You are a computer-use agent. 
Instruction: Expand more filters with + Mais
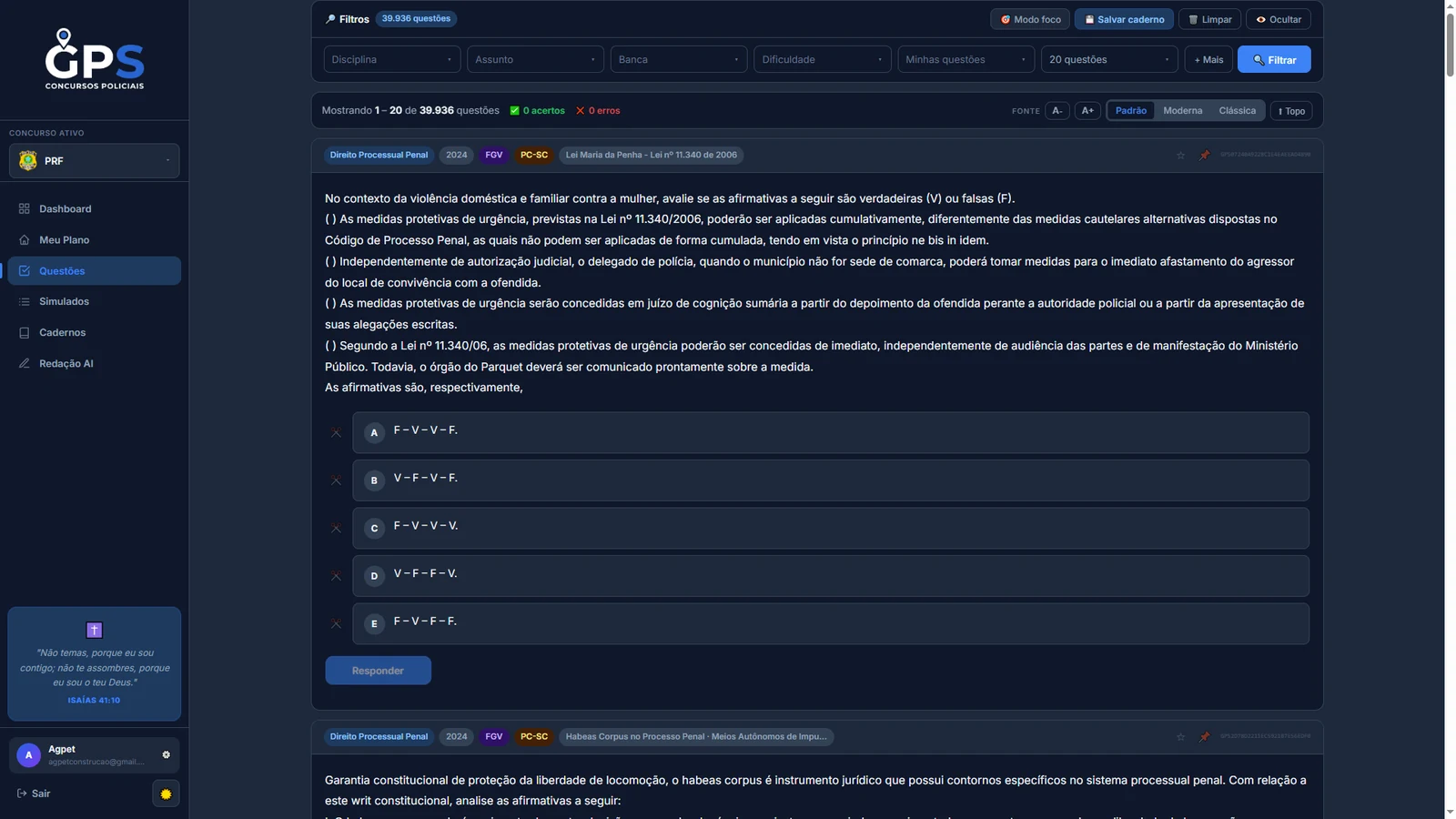click(x=1208, y=59)
